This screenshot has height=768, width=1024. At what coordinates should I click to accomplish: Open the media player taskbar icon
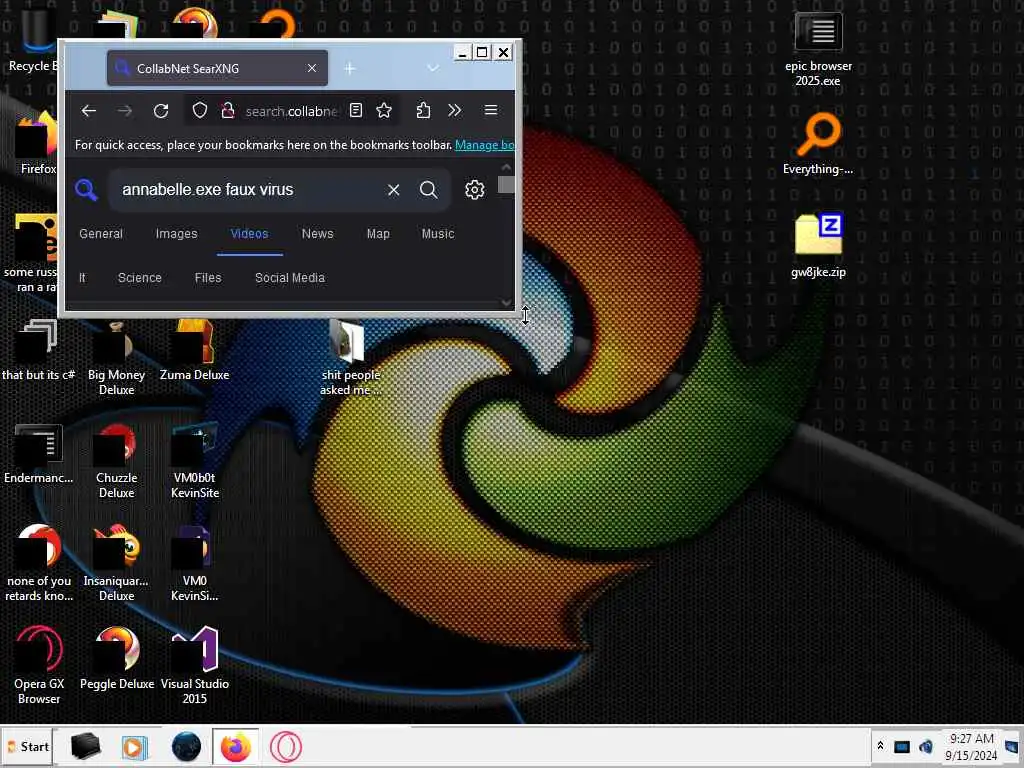coord(135,746)
